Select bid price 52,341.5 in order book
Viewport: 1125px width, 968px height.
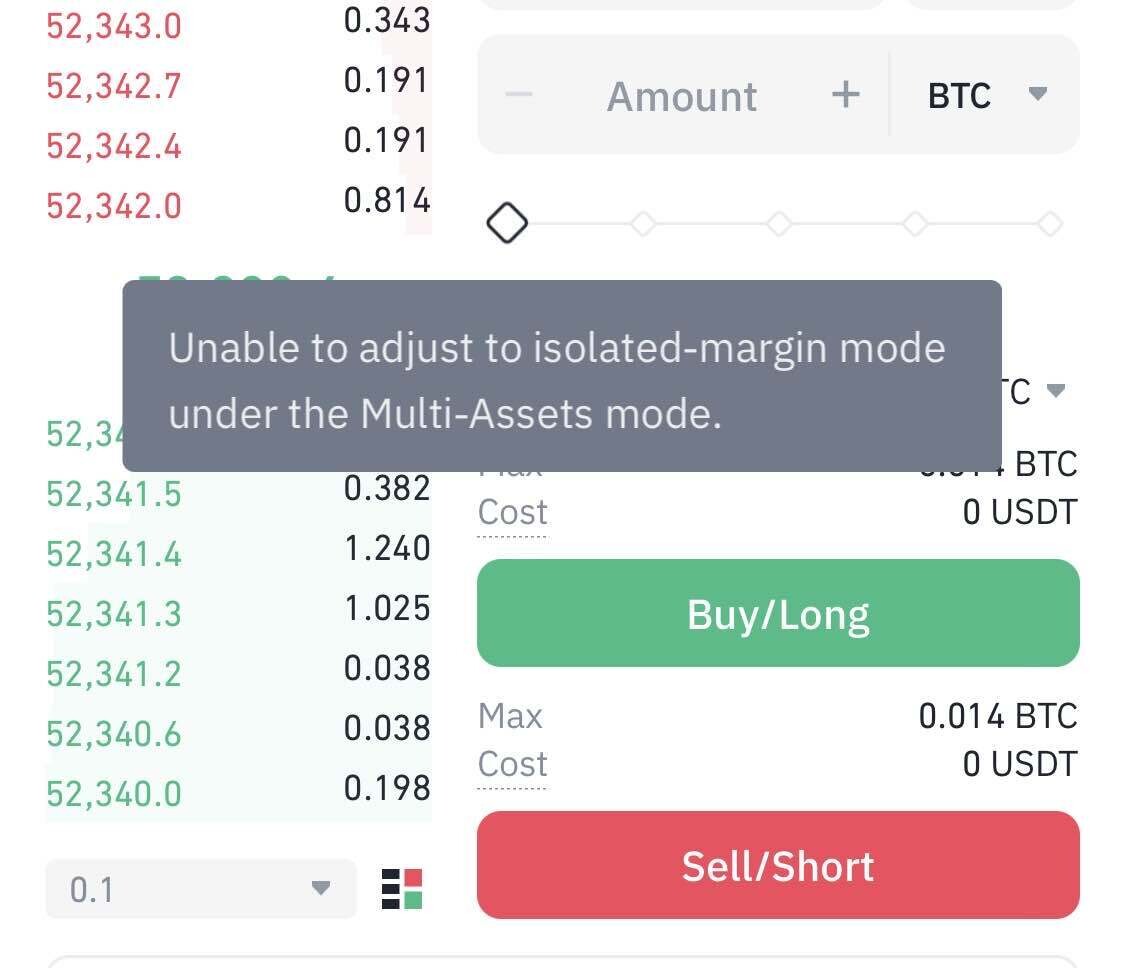114,493
